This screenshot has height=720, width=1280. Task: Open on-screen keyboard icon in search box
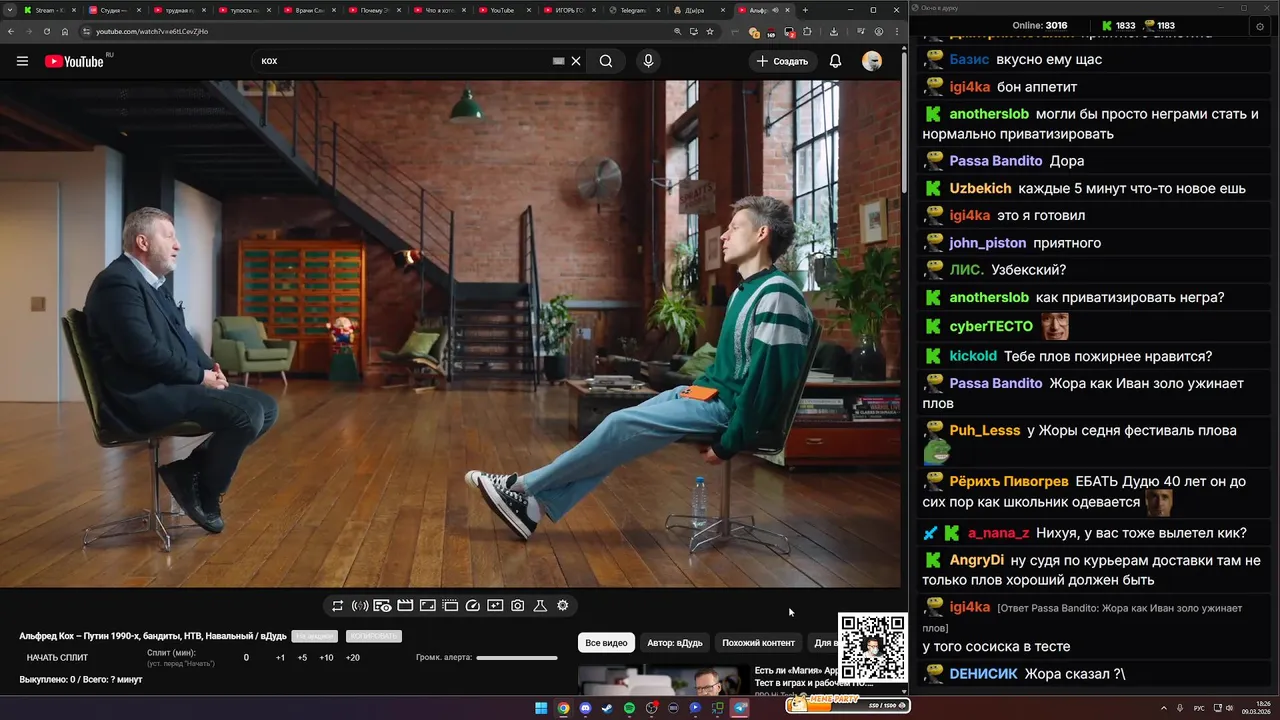(x=559, y=61)
